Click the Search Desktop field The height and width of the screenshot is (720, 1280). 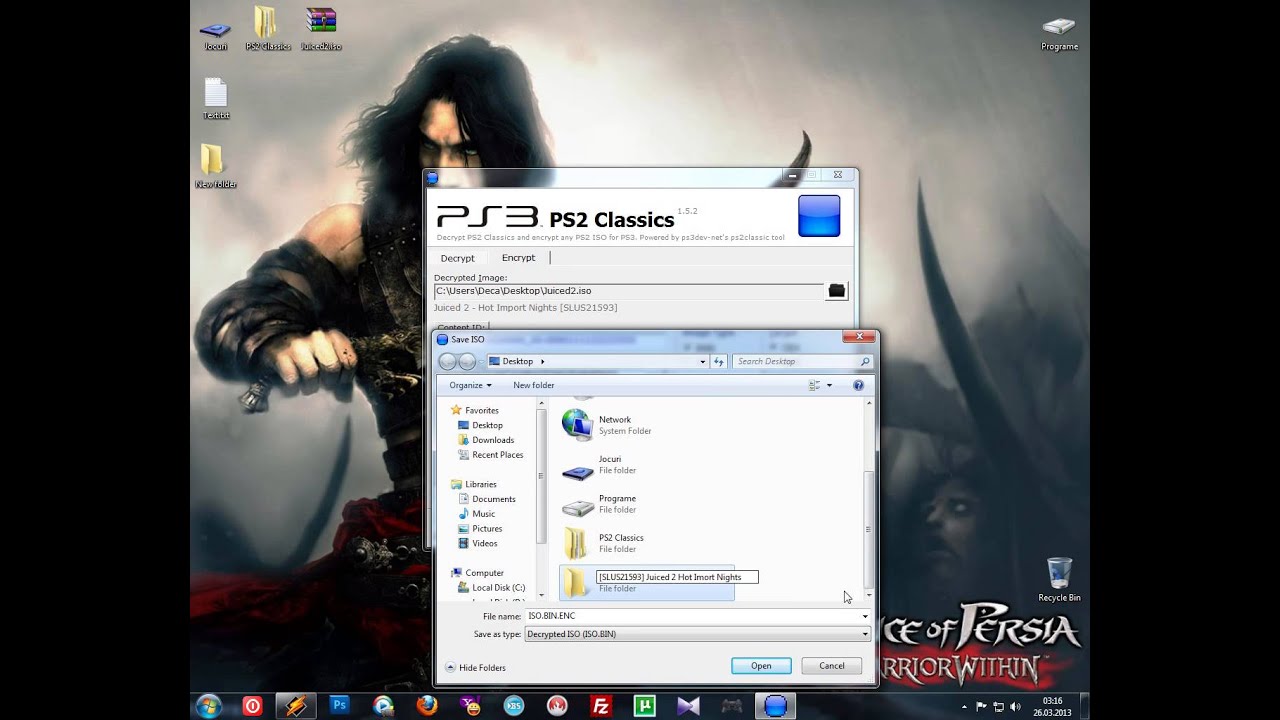[803, 362]
